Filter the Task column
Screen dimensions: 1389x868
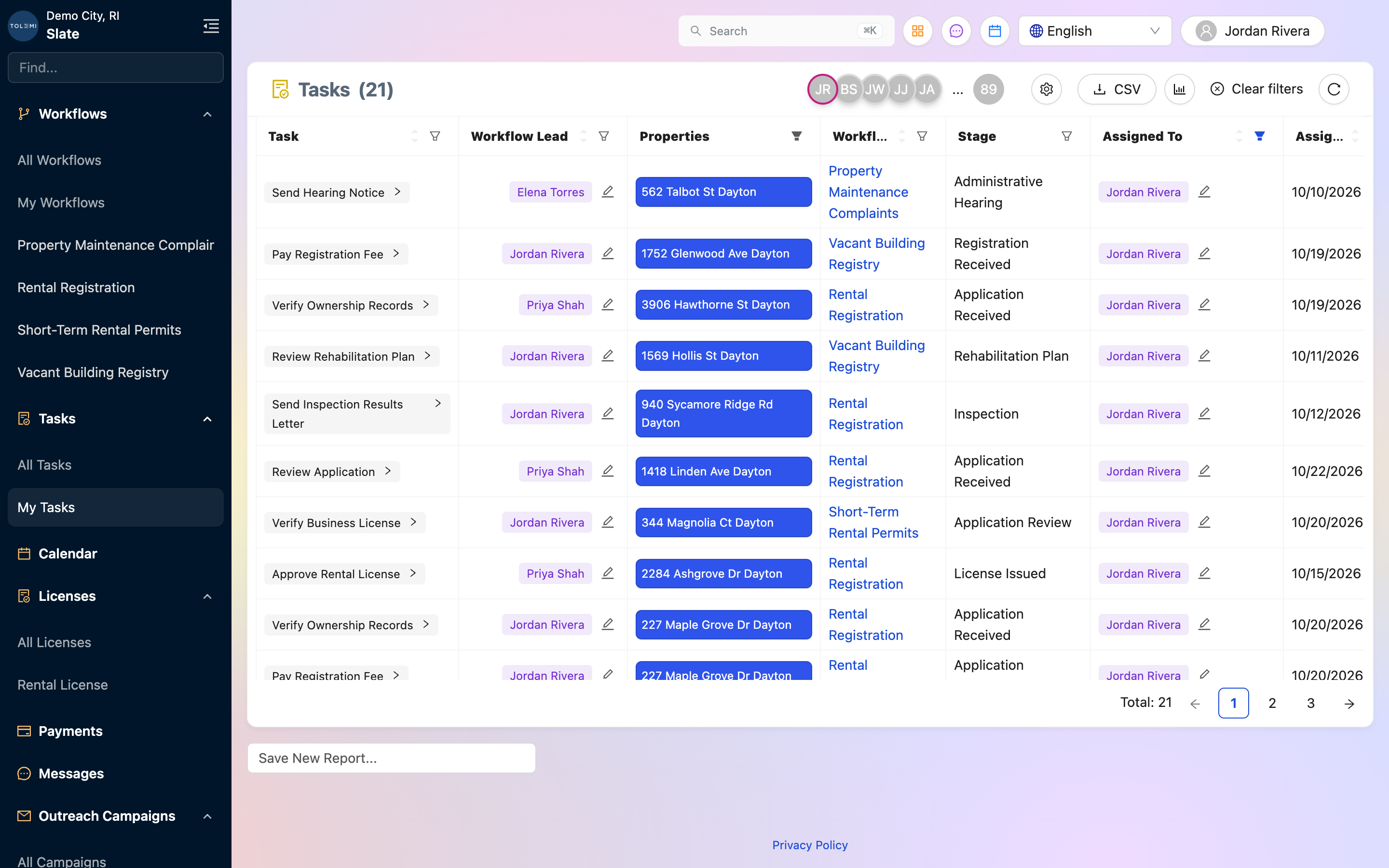(435, 136)
